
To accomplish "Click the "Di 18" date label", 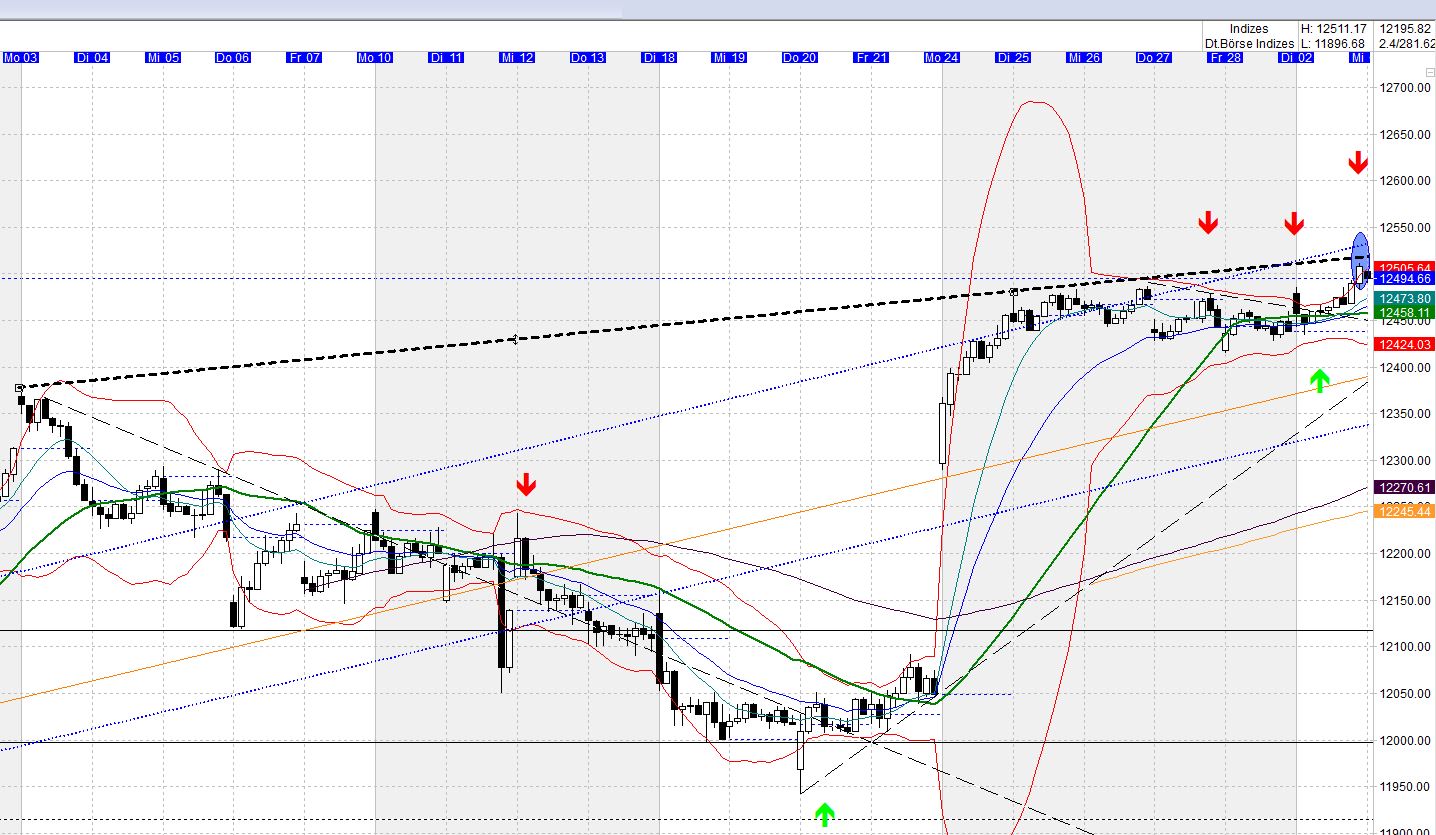I will tap(659, 58).
